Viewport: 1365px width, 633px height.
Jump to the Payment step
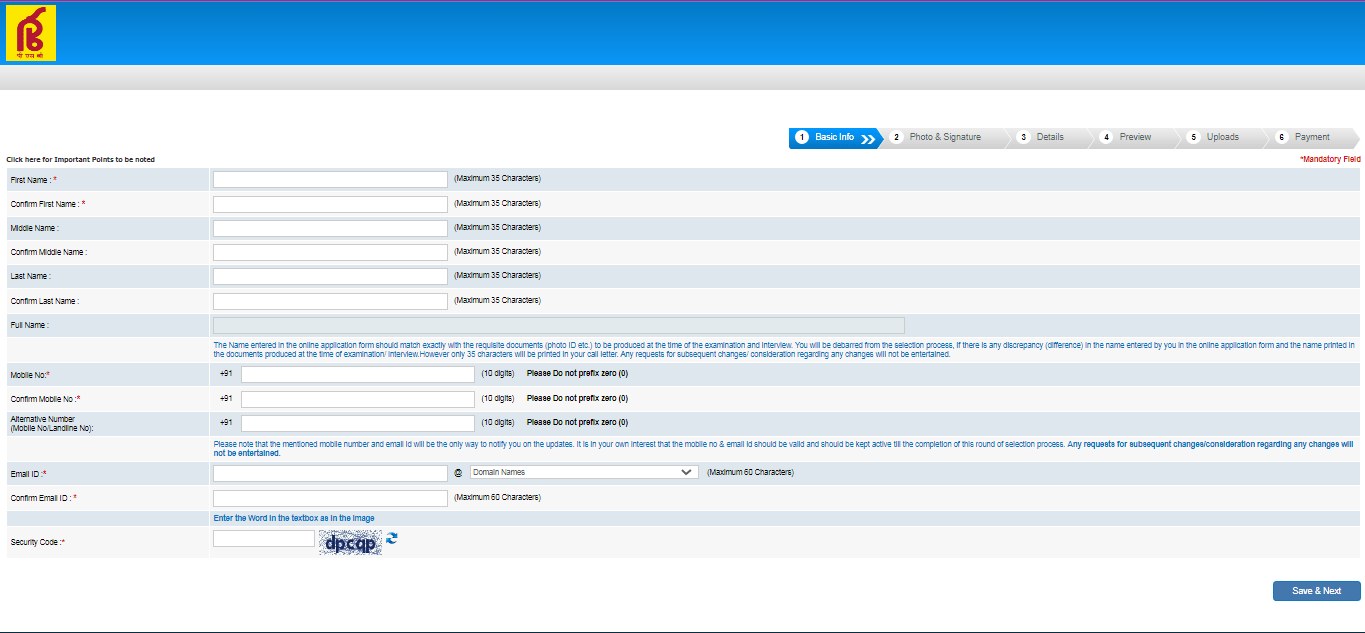pos(1311,137)
